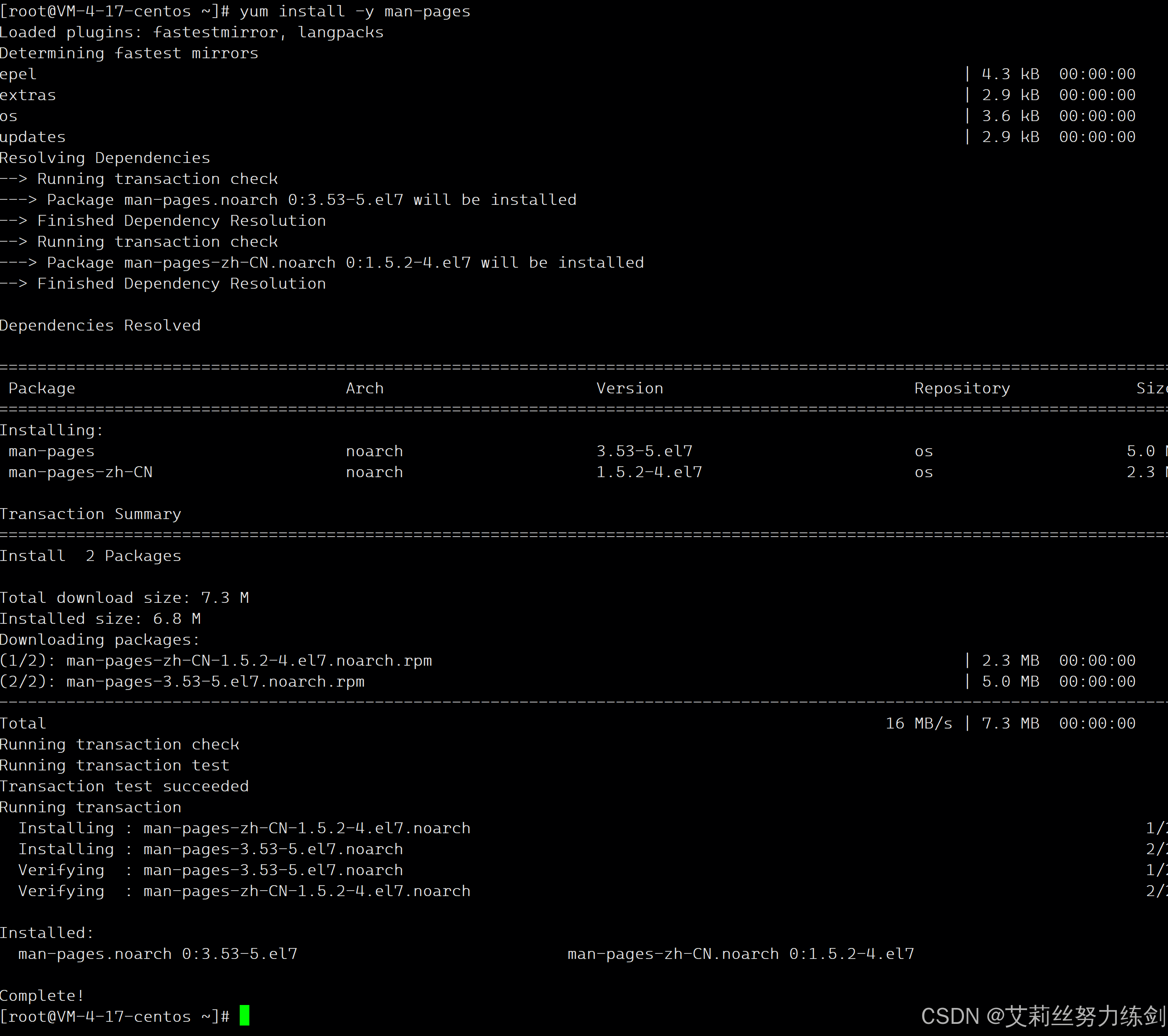The height and width of the screenshot is (1036, 1168).
Task: Click 'Total download size: 7.3 M' line
Action: pyautogui.click(x=124, y=598)
